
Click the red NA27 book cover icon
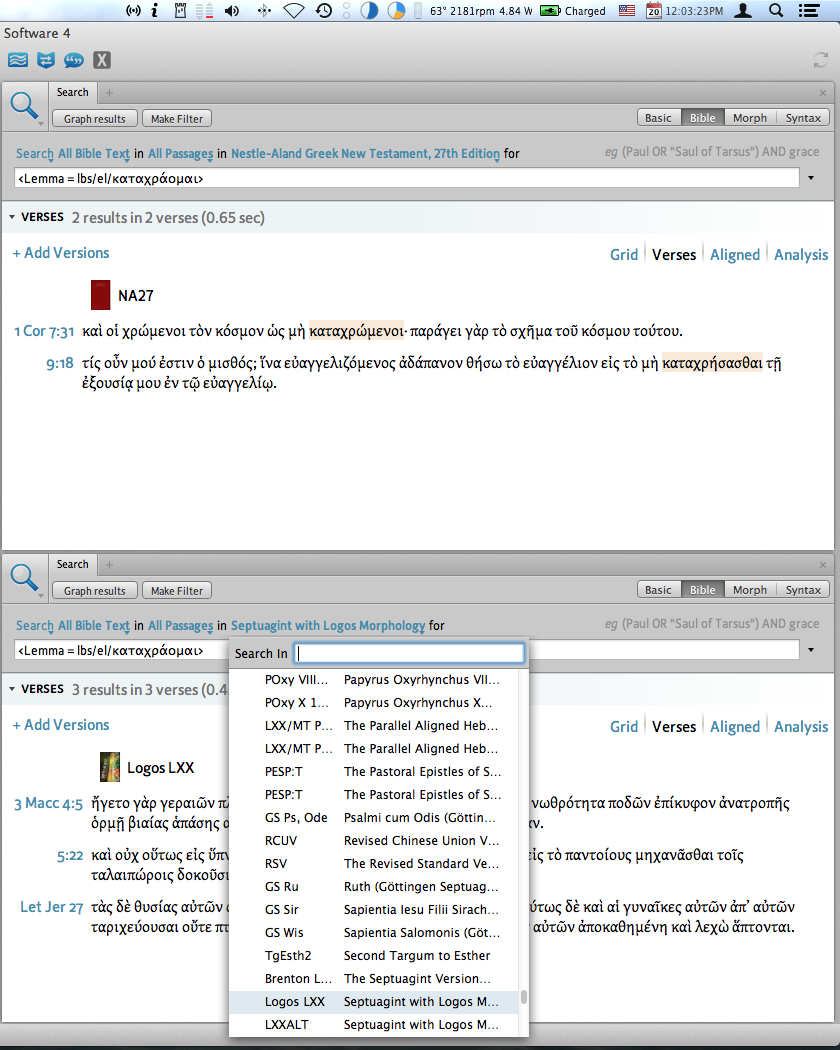coord(100,295)
